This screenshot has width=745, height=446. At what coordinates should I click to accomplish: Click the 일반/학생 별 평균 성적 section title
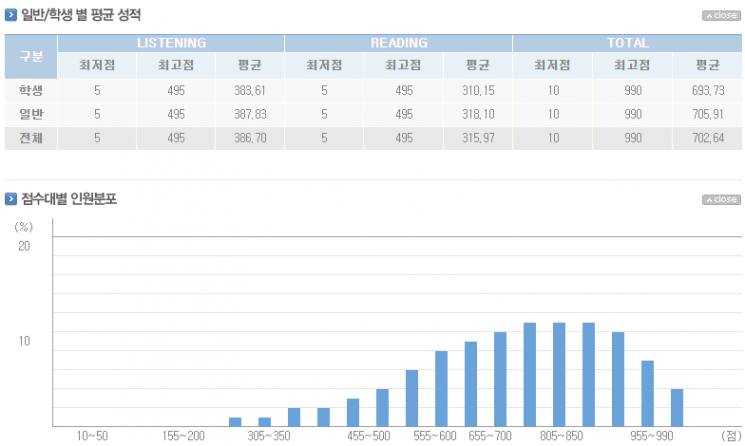click(x=81, y=15)
